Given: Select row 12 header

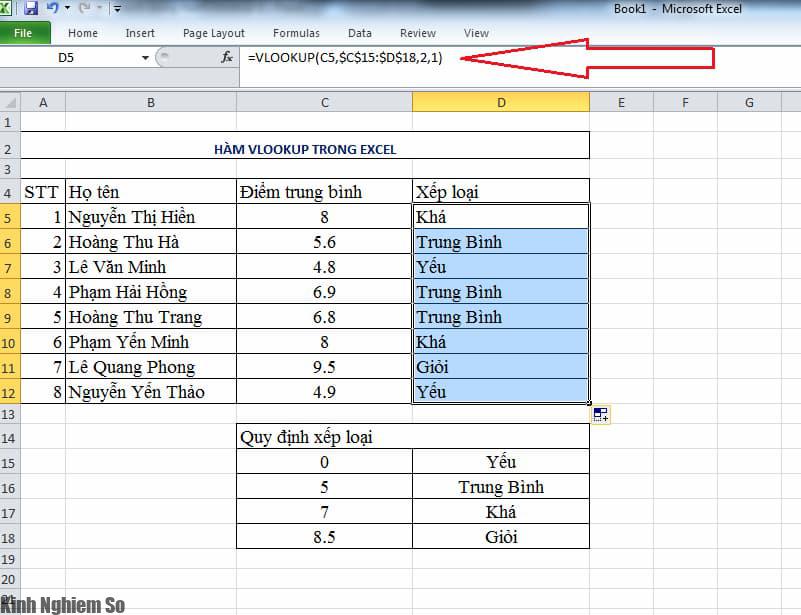Looking at the screenshot, I should [10, 393].
